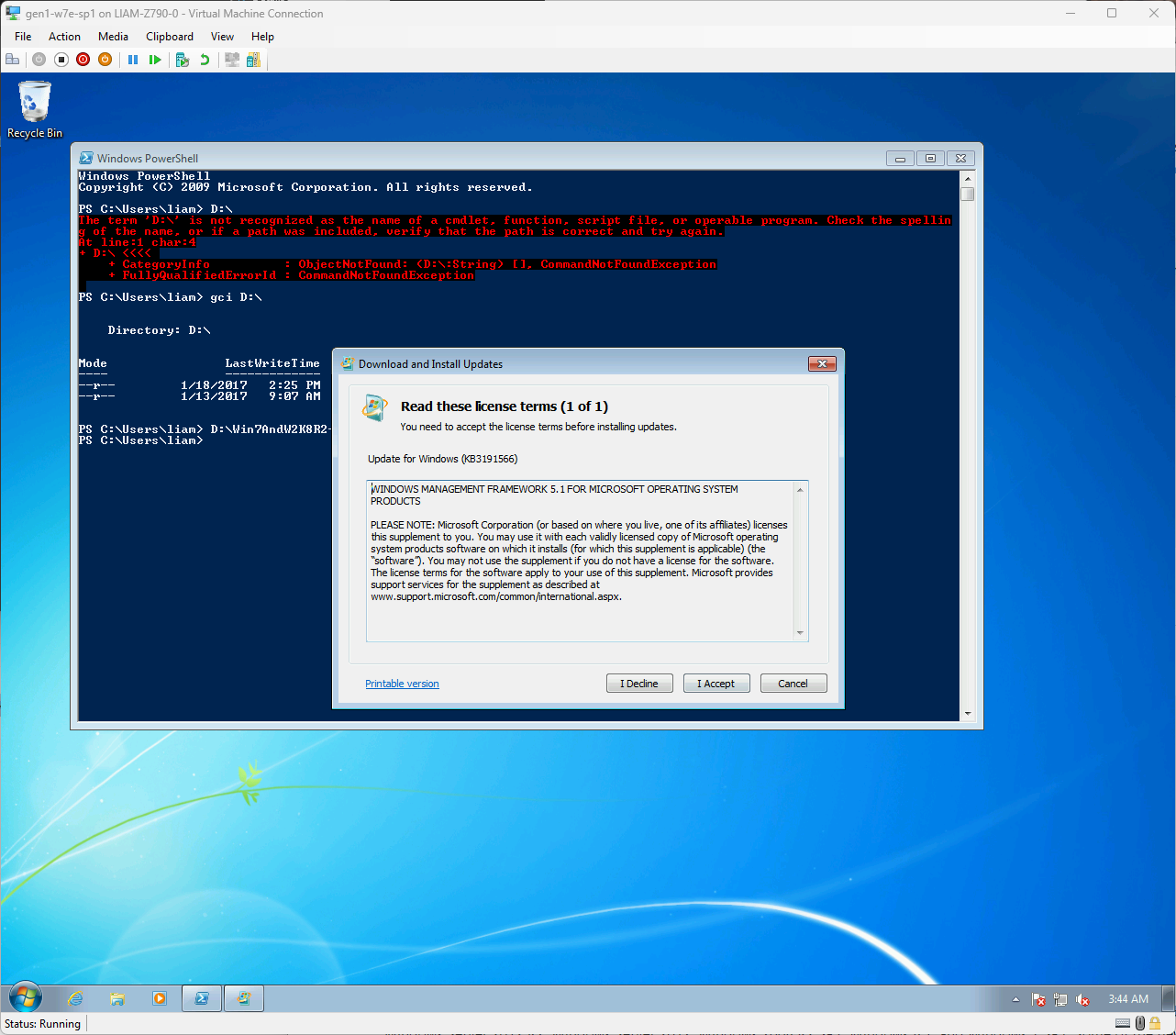Click the PowerShell scrollbar thumb

point(968,194)
